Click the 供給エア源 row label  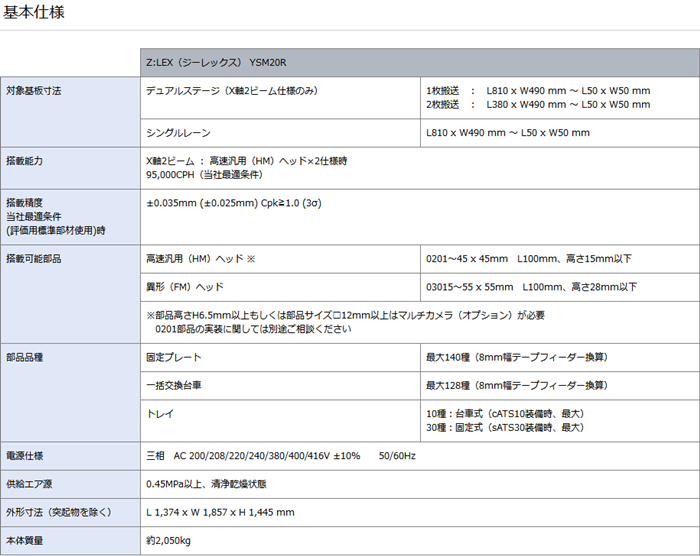pos(29,484)
